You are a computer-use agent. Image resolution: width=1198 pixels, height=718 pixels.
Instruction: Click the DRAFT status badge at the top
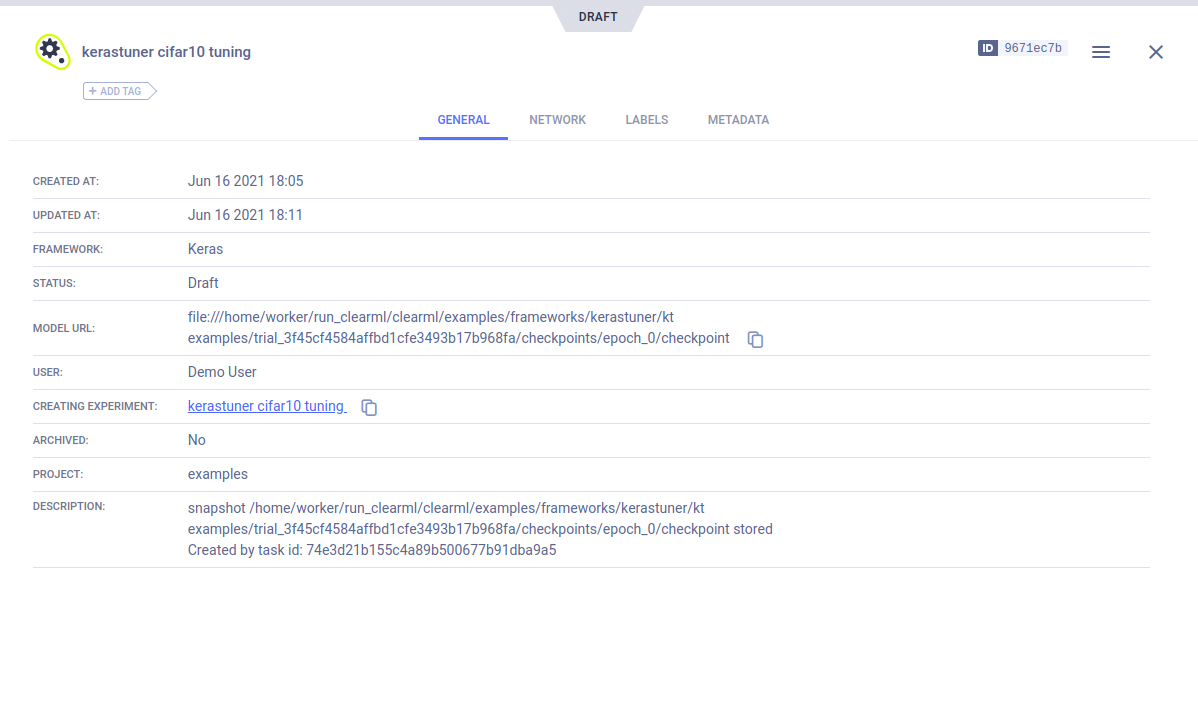(x=598, y=17)
